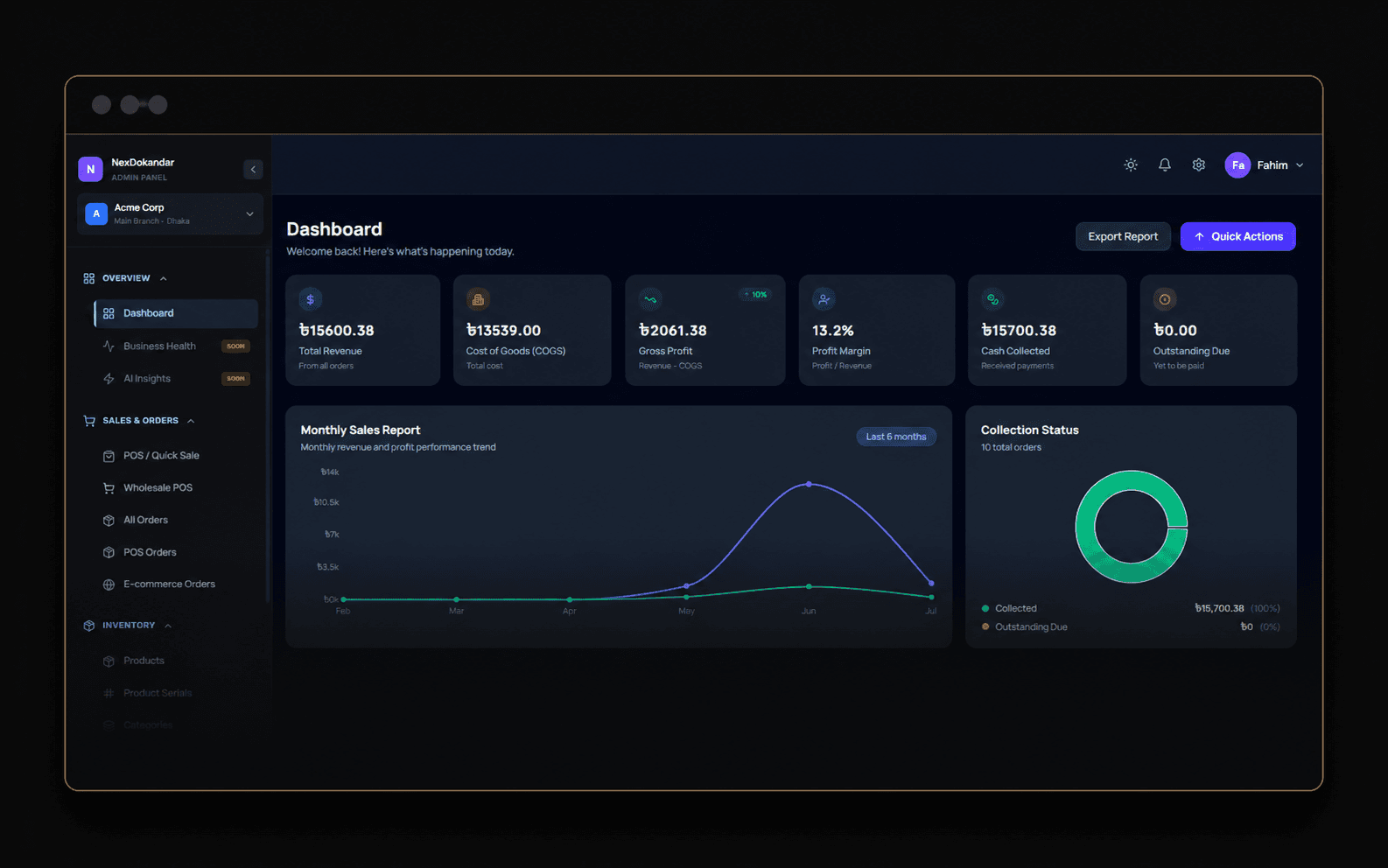Click the 10% growth badge
This screenshot has height=868, width=1388.
[x=755, y=295]
